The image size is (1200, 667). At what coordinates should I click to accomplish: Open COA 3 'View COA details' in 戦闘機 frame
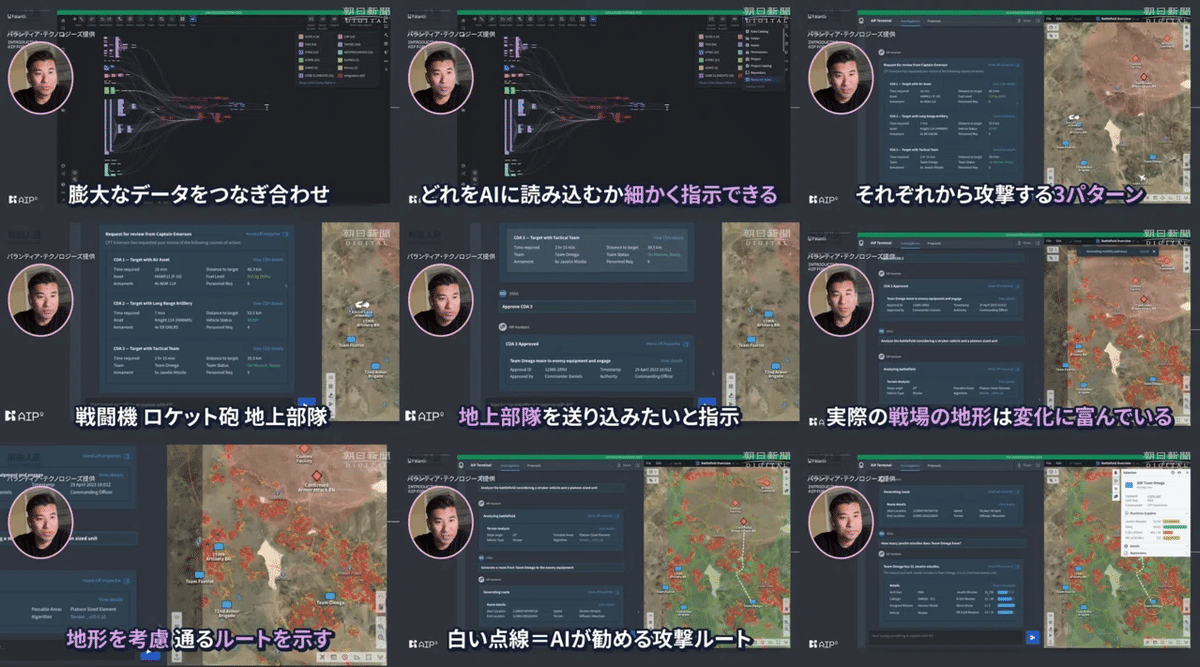(268, 349)
